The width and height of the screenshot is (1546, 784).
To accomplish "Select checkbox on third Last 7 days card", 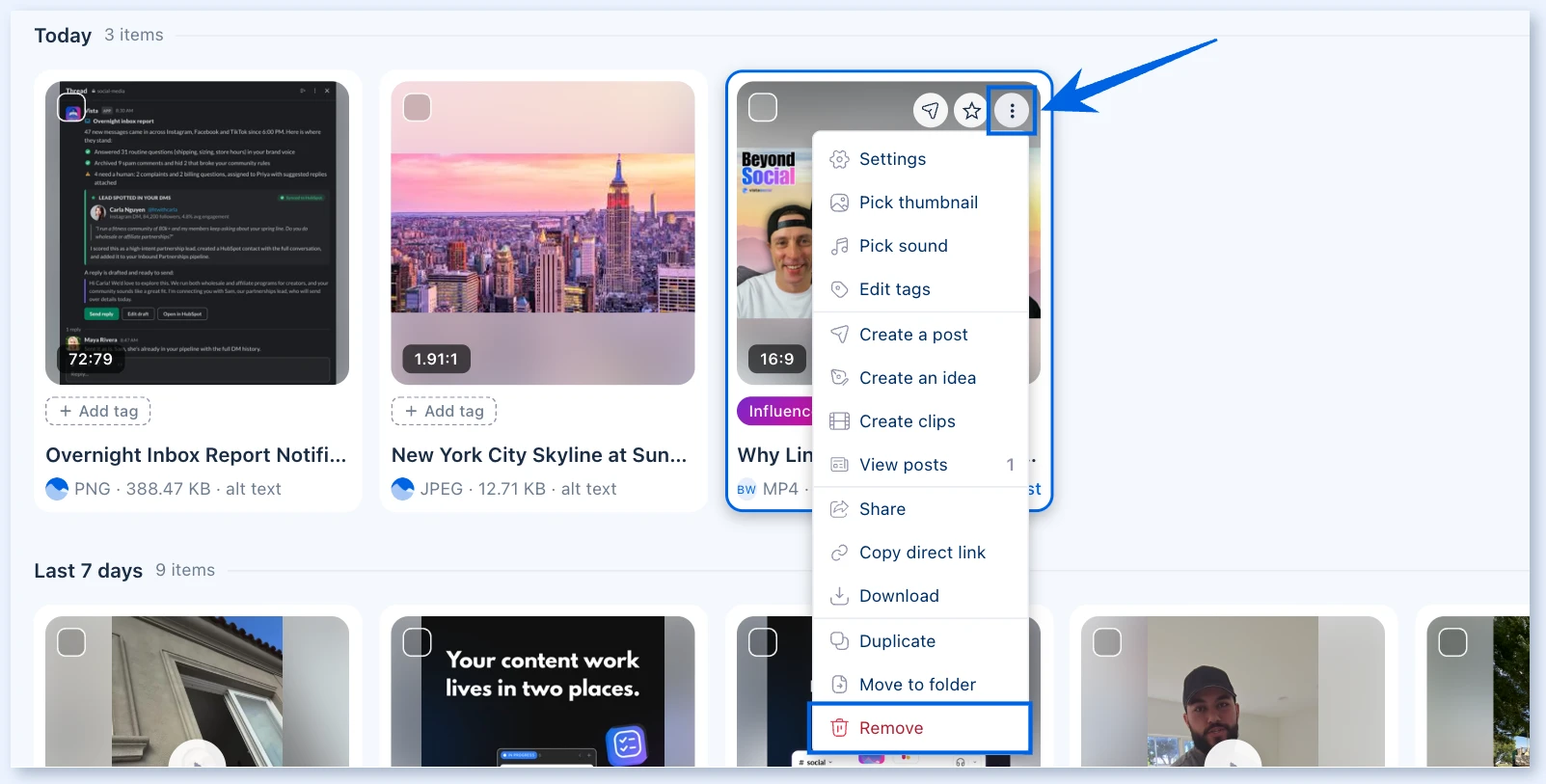I will [763, 642].
